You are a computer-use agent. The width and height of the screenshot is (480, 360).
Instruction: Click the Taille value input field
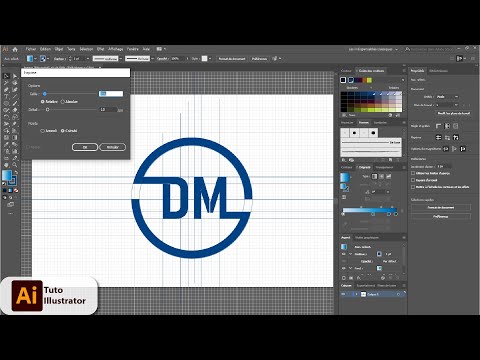pos(111,94)
